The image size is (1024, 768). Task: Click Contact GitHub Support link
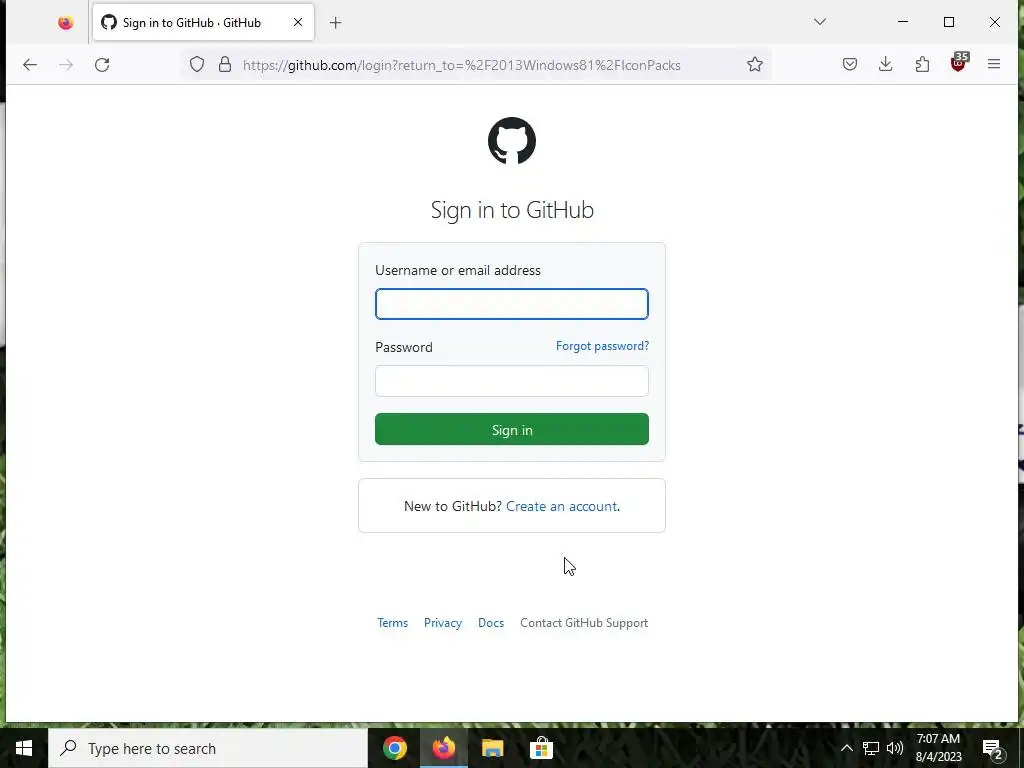[x=584, y=622]
